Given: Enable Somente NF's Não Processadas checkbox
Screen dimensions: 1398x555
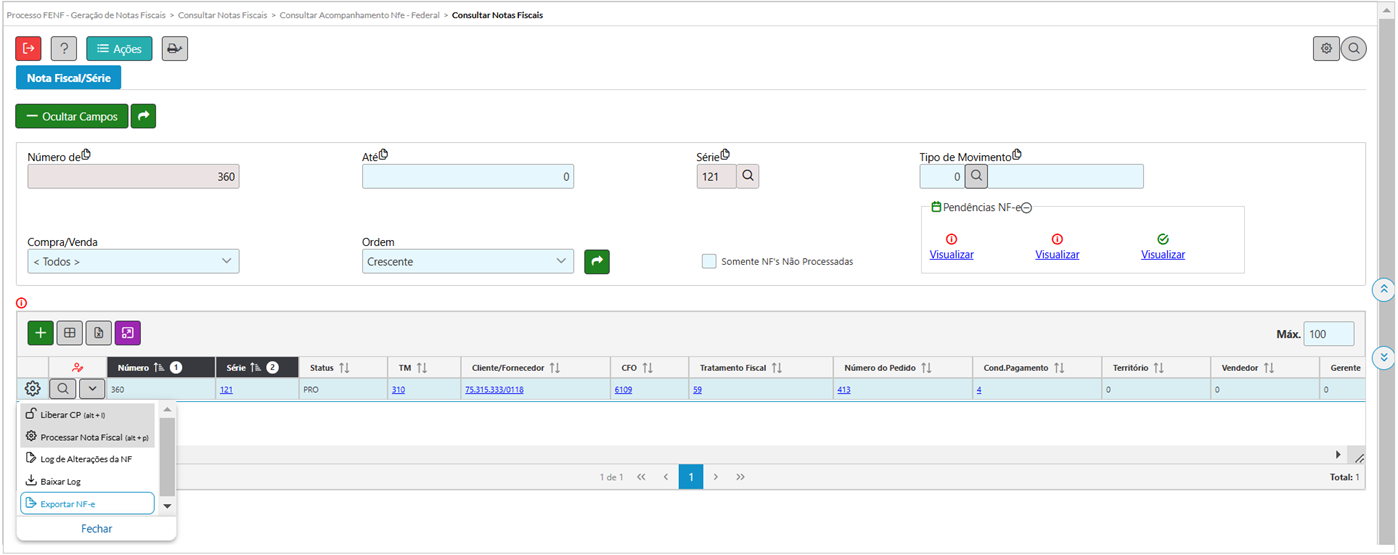Looking at the screenshot, I should tap(709, 262).
